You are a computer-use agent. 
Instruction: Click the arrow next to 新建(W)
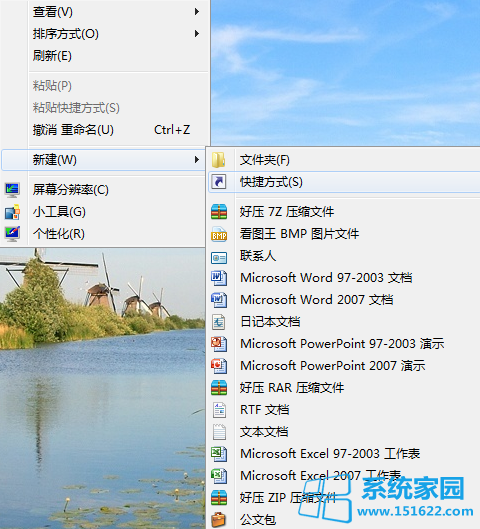[197, 160]
